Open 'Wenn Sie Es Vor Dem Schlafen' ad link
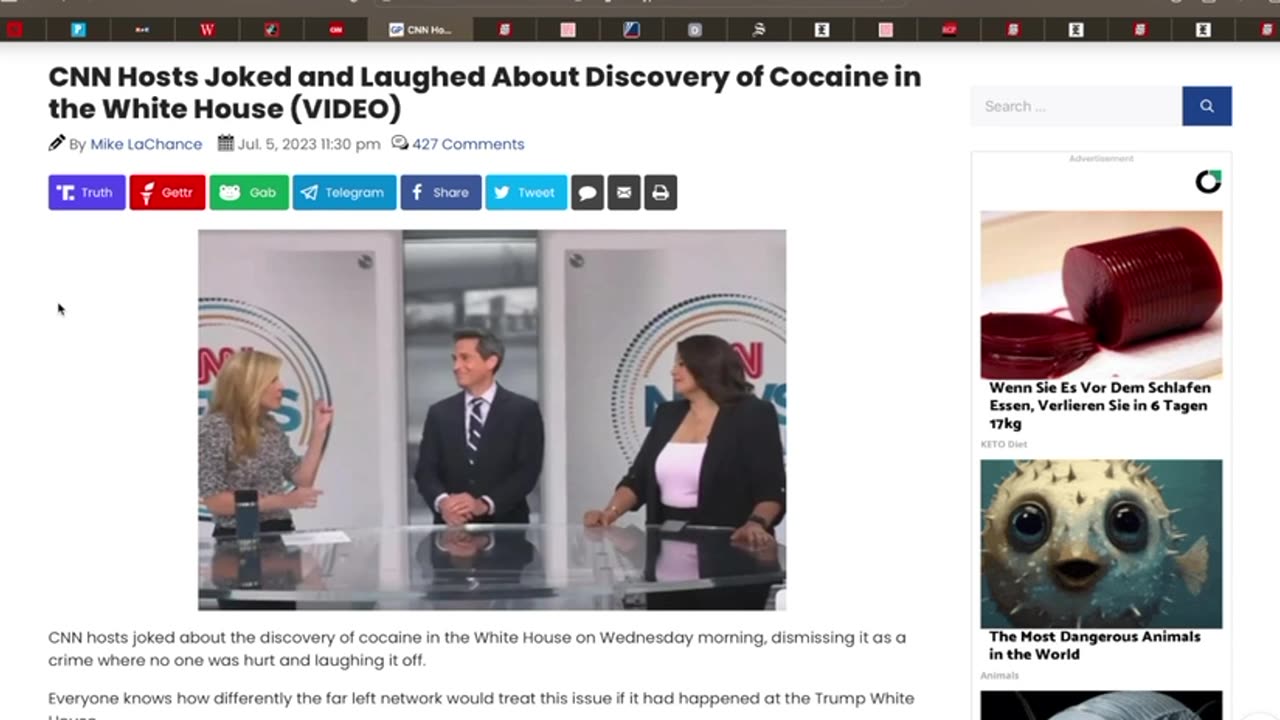 point(1100,405)
